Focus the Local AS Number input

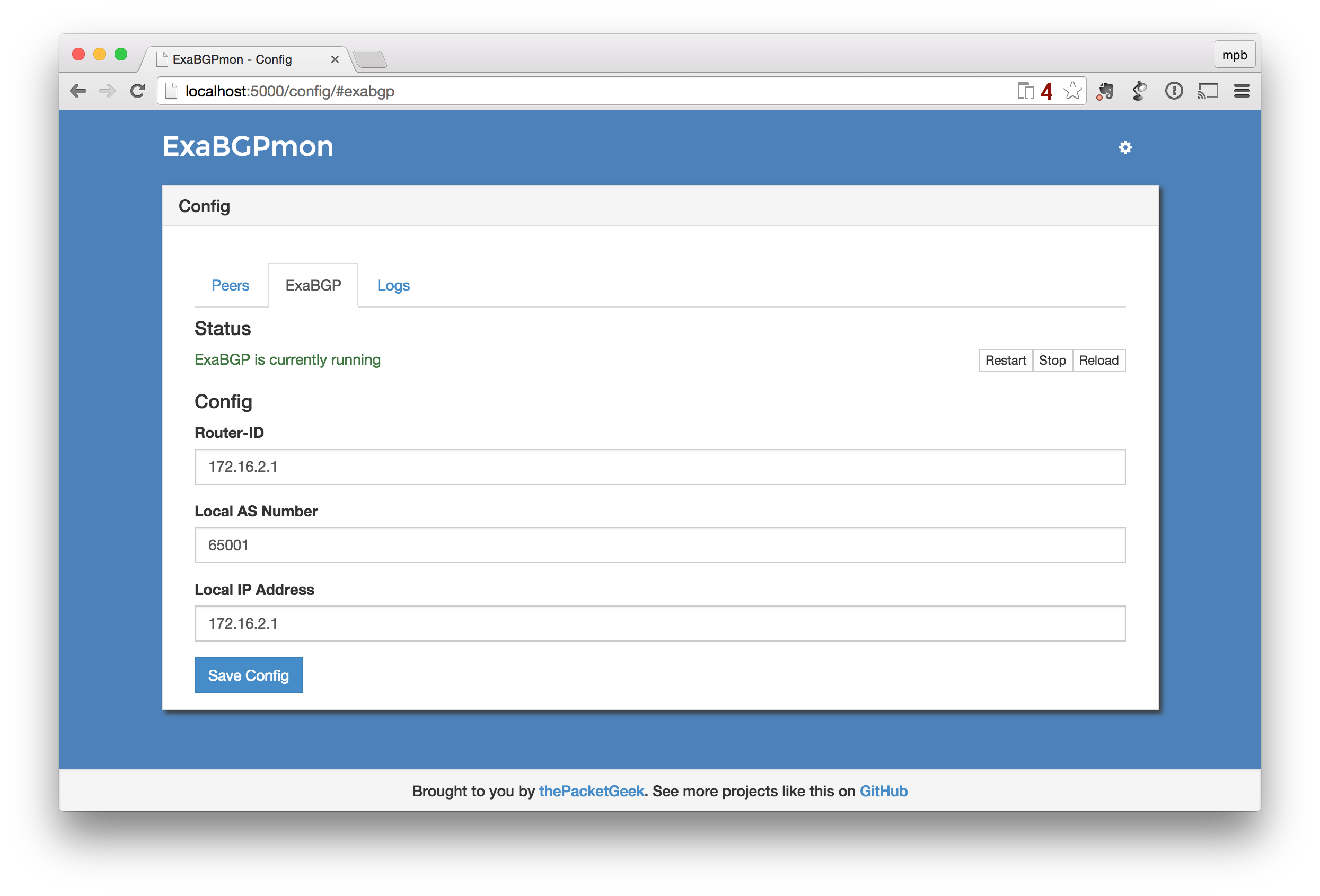click(659, 545)
